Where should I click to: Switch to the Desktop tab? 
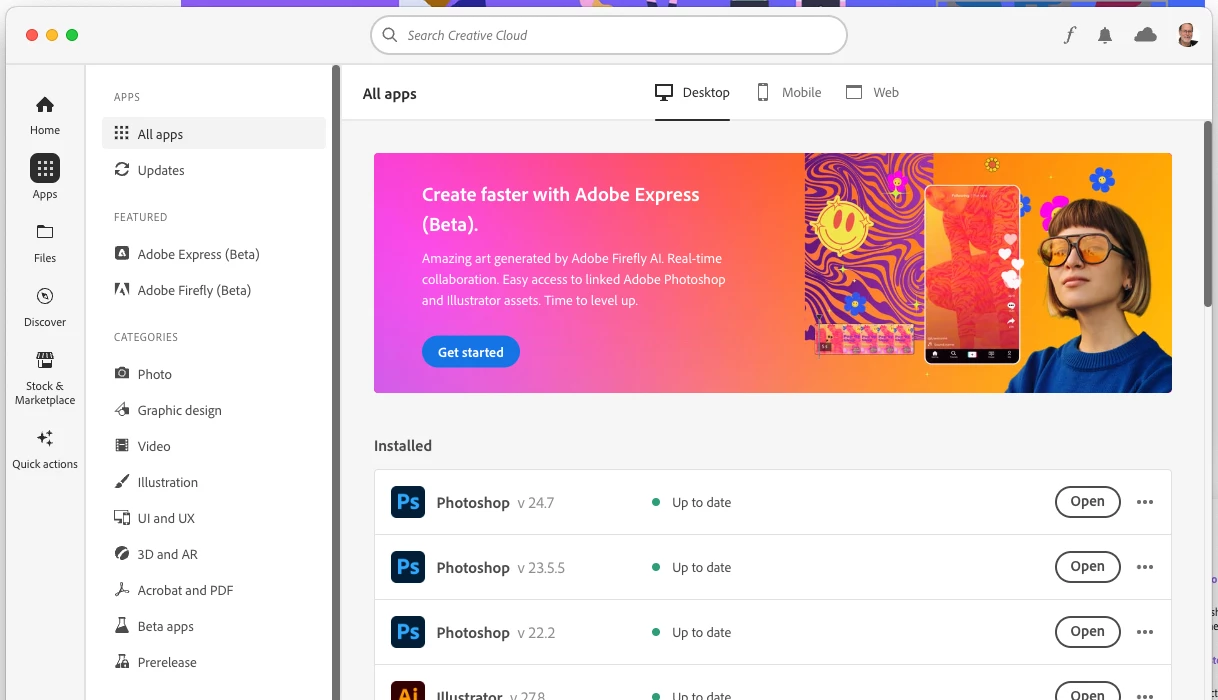click(692, 93)
